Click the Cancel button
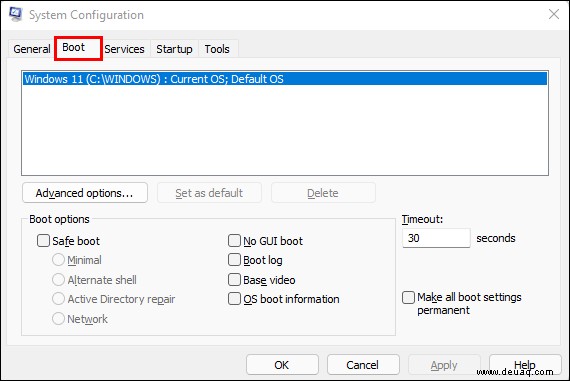The height and width of the screenshot is (381, 570). (363, 365)
